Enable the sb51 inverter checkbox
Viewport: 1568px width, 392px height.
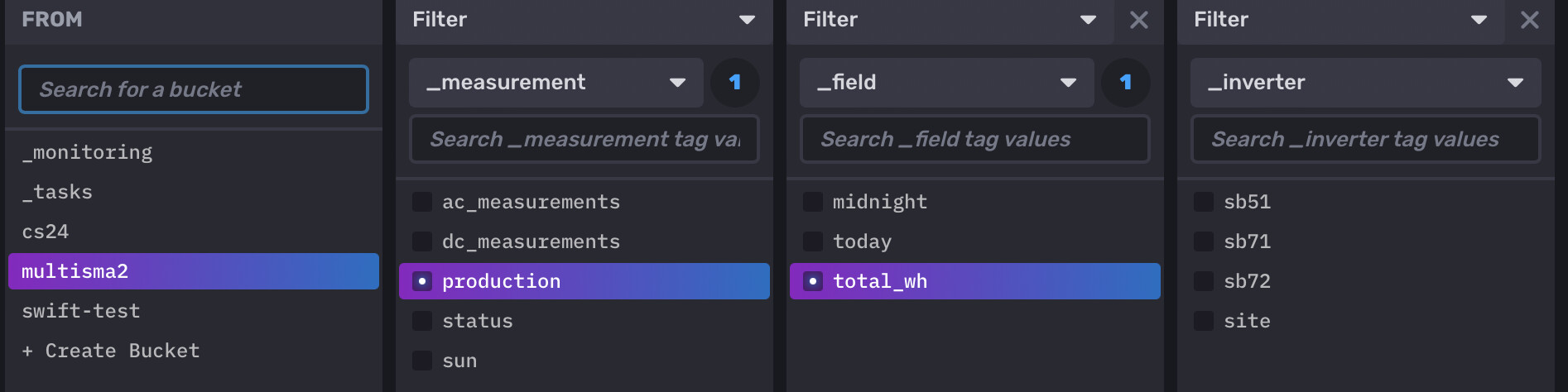[1204, 202]
